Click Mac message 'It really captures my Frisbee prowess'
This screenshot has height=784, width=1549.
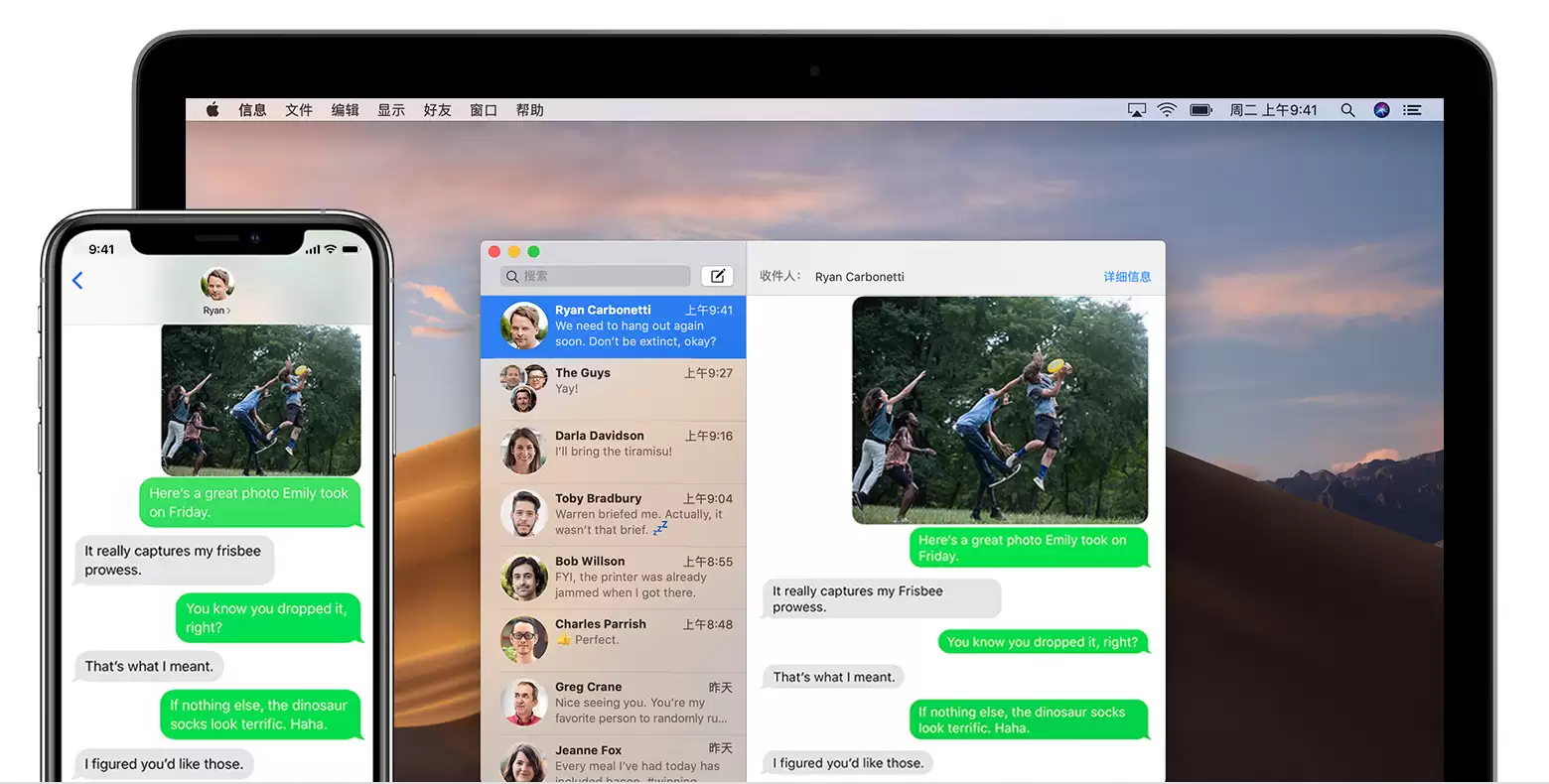click(881, 598)
